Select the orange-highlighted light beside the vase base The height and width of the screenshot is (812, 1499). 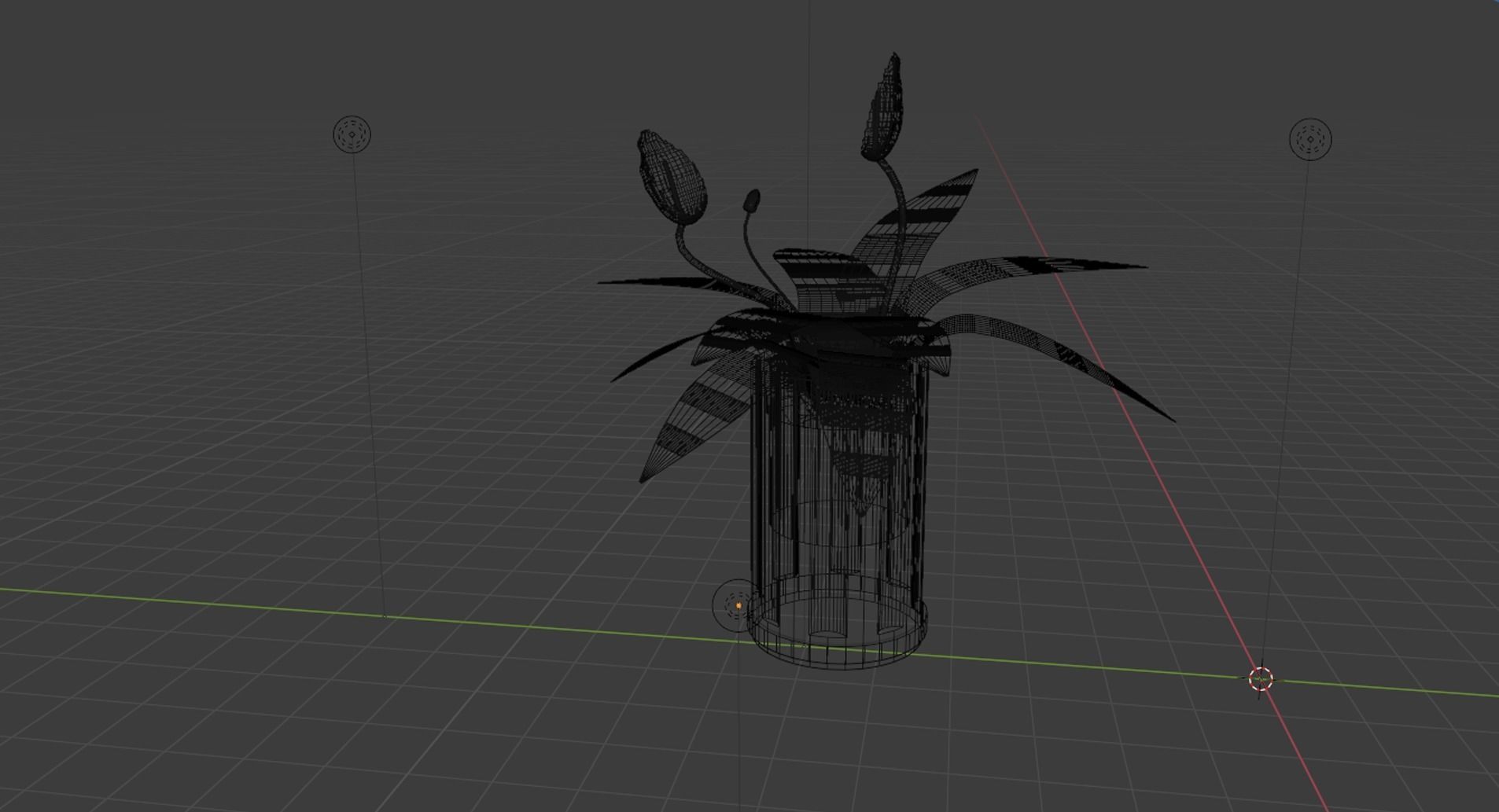click(x=737, y=605)
